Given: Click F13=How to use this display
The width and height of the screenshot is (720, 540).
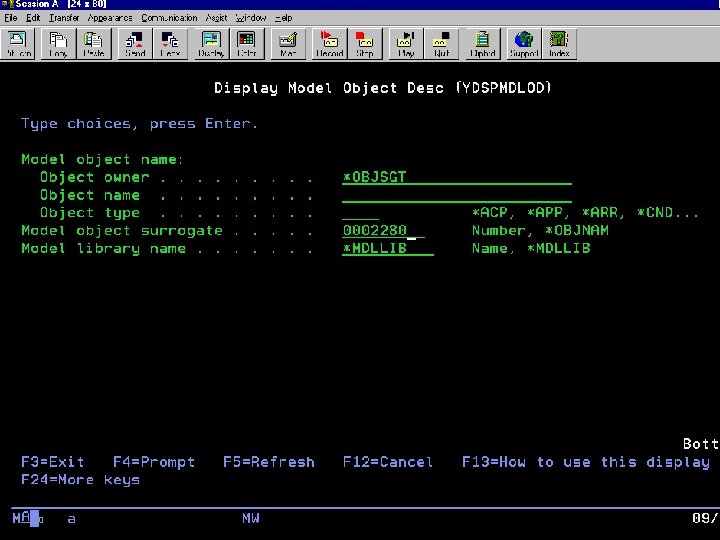Looking at the screenshot, I should coord(586,462).
